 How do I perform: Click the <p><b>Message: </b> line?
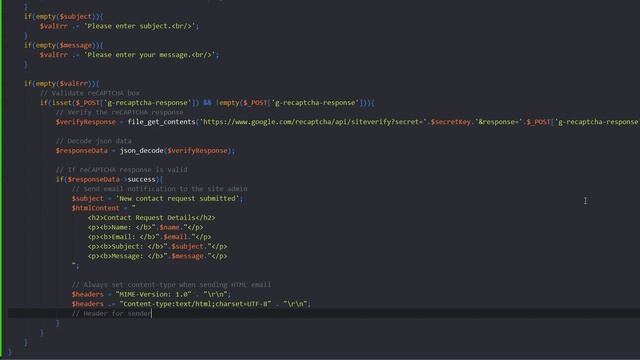(x=158, y=256)
